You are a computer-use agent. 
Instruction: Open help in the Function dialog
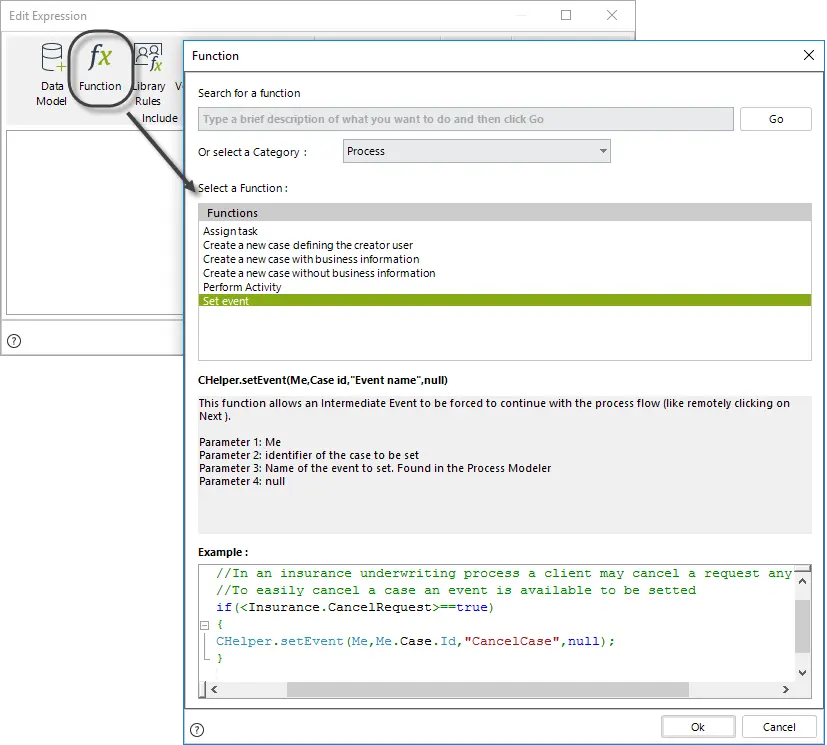[197, 730]
